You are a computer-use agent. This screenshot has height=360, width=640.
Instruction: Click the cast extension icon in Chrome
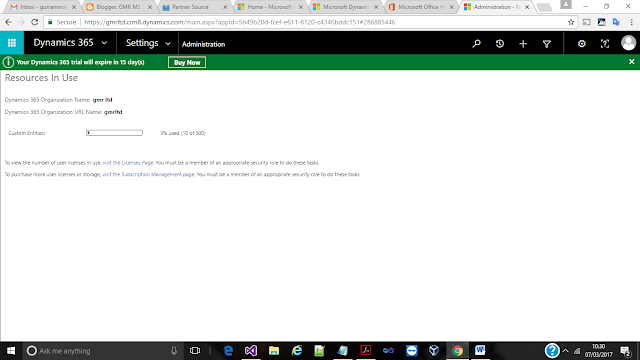coord(587,22)
